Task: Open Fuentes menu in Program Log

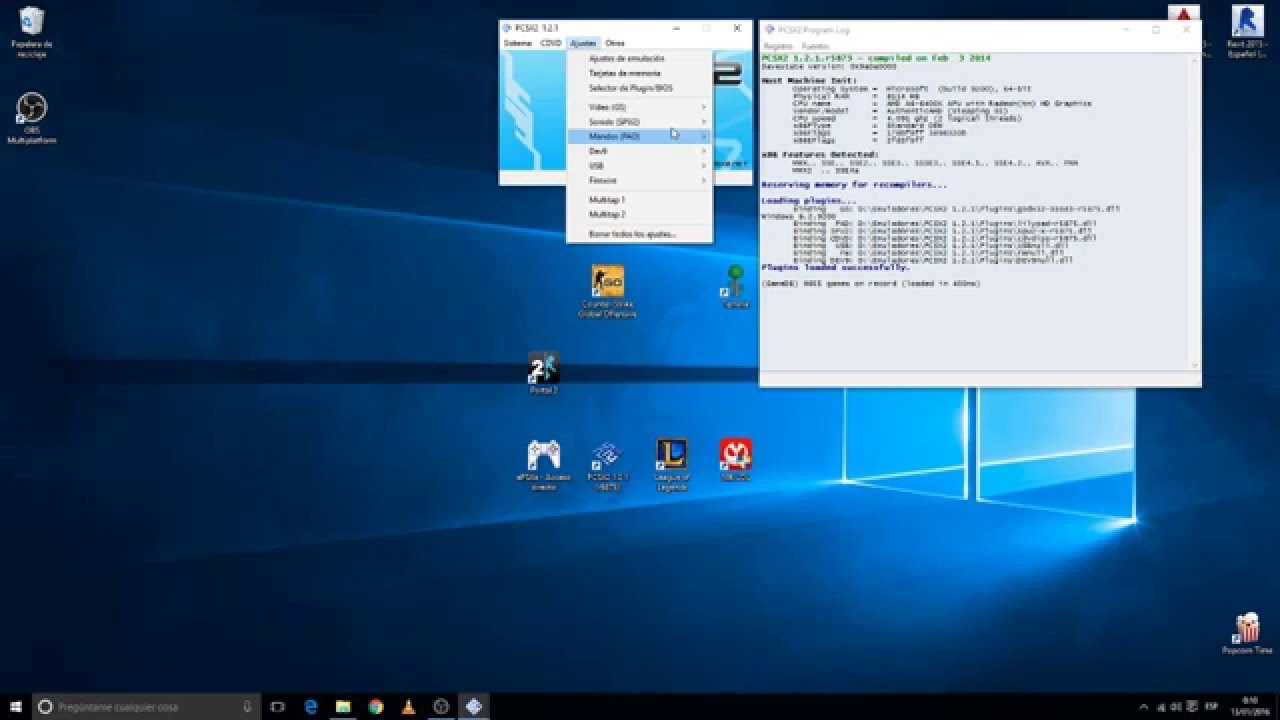Action: 816,46
